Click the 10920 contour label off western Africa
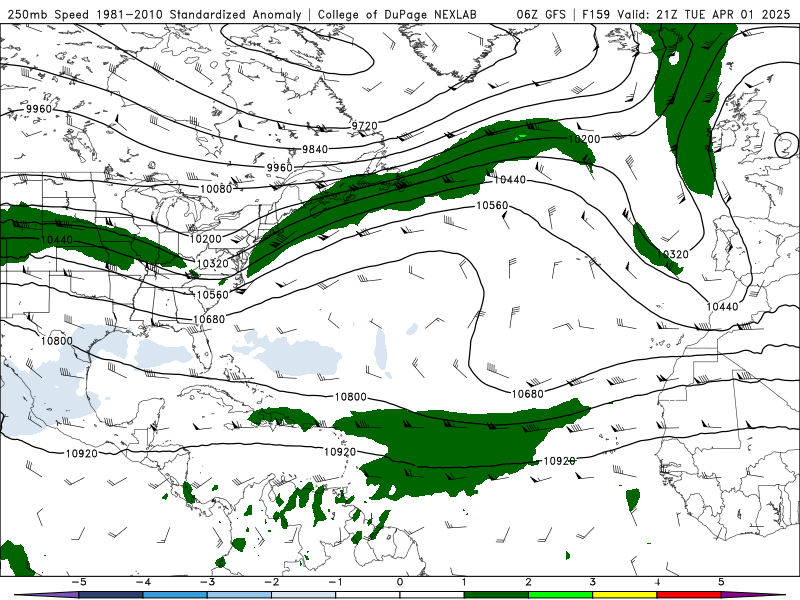 pos(560,461)
